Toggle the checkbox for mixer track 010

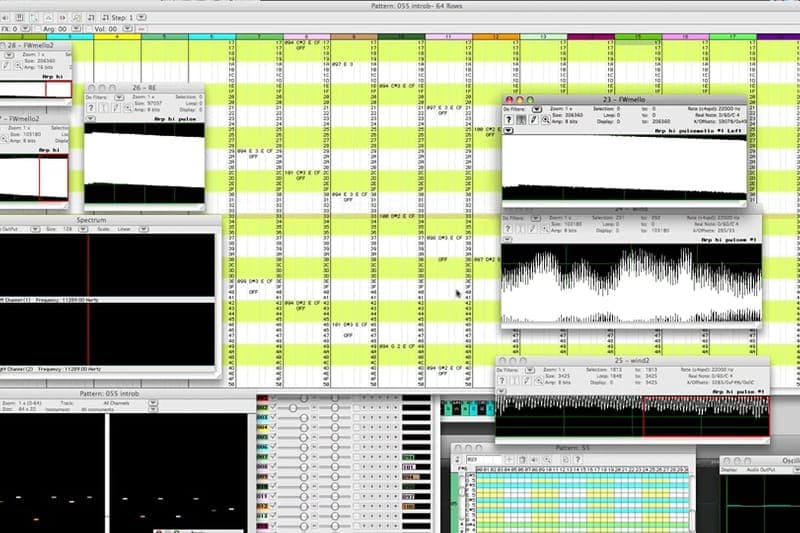(273, 486)
